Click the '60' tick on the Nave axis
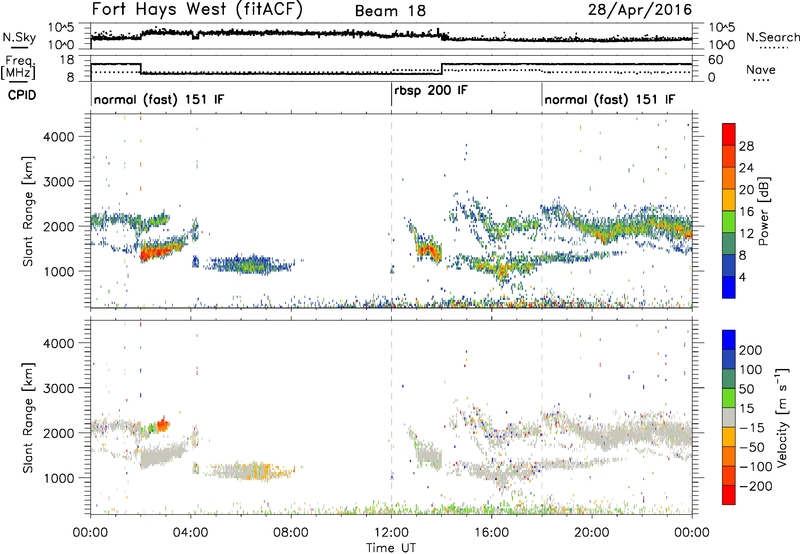Image resolution: width=800 pixels, height=554 pixels. point(716,60)
